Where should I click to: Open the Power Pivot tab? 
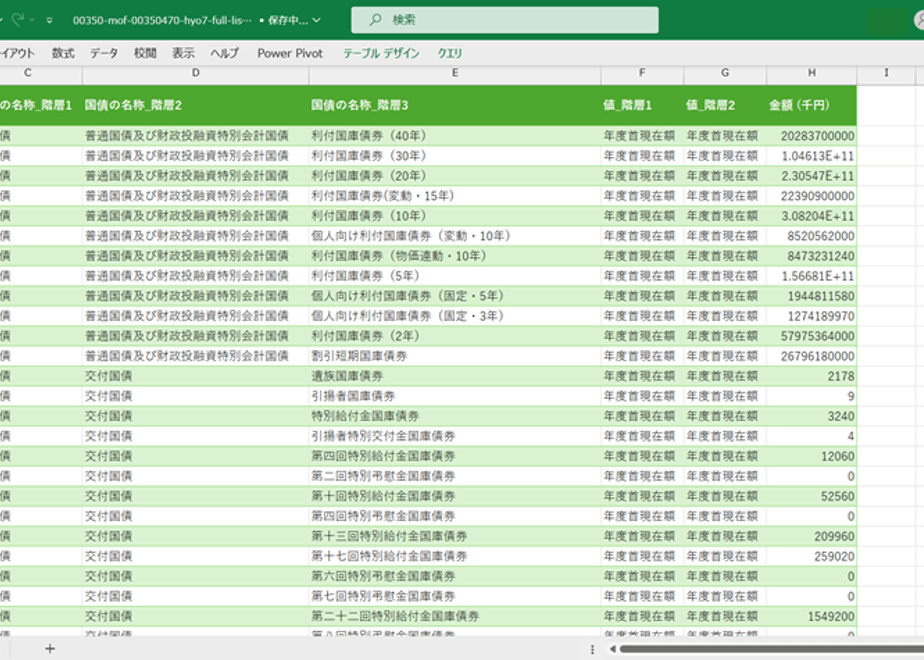click(x=290, y=53)
